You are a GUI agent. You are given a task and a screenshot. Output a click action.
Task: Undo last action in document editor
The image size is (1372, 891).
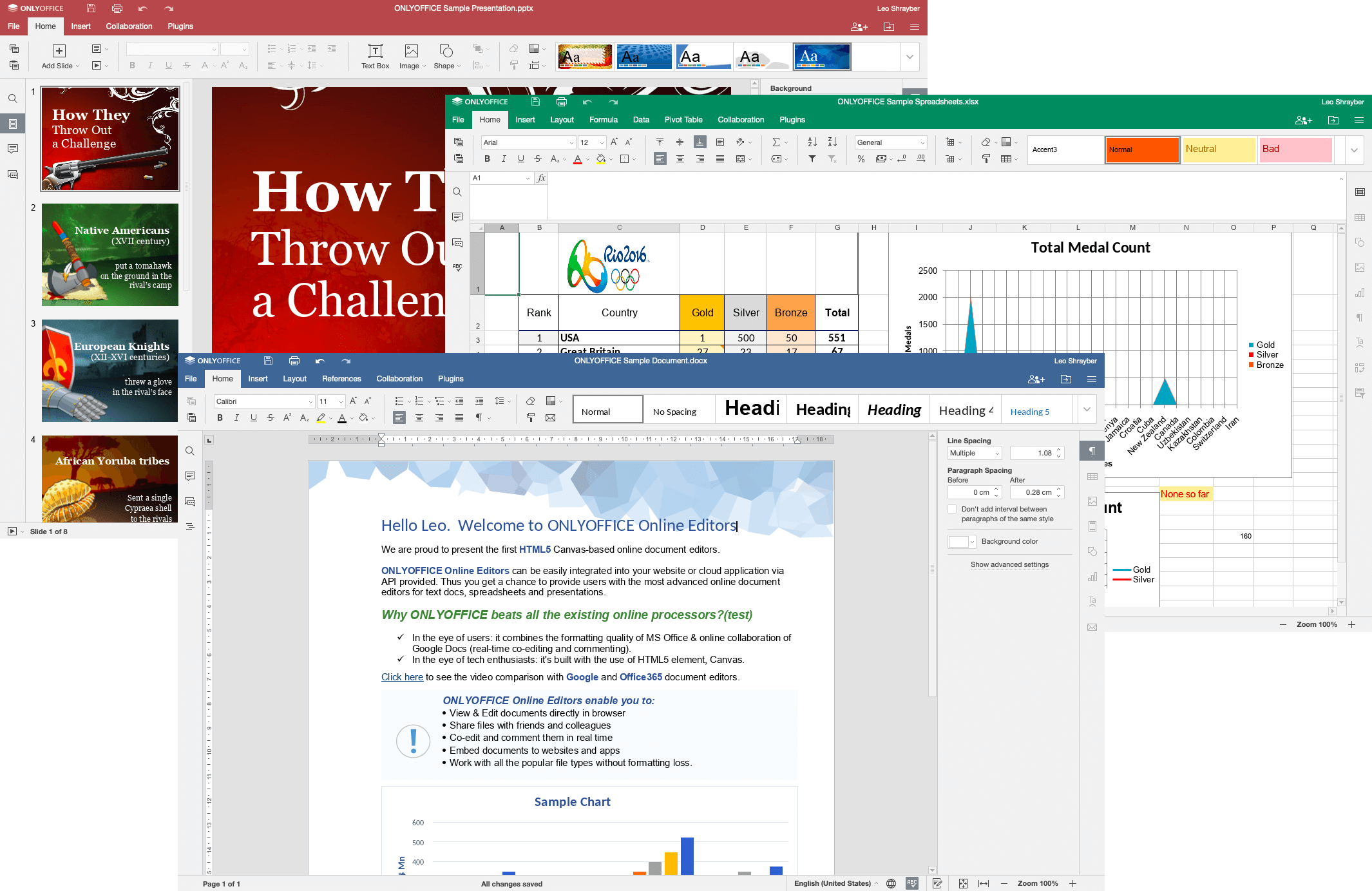pos(320,361)
